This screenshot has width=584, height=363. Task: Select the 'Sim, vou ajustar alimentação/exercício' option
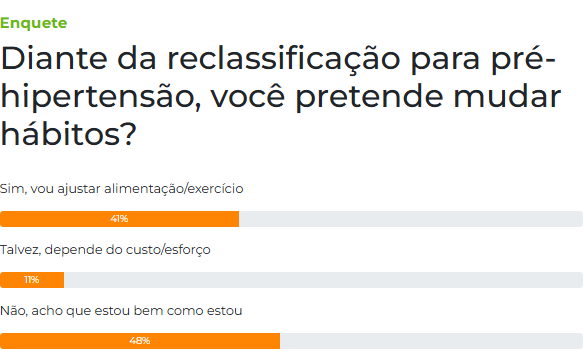pyautogui.click(x=121, y=189)
